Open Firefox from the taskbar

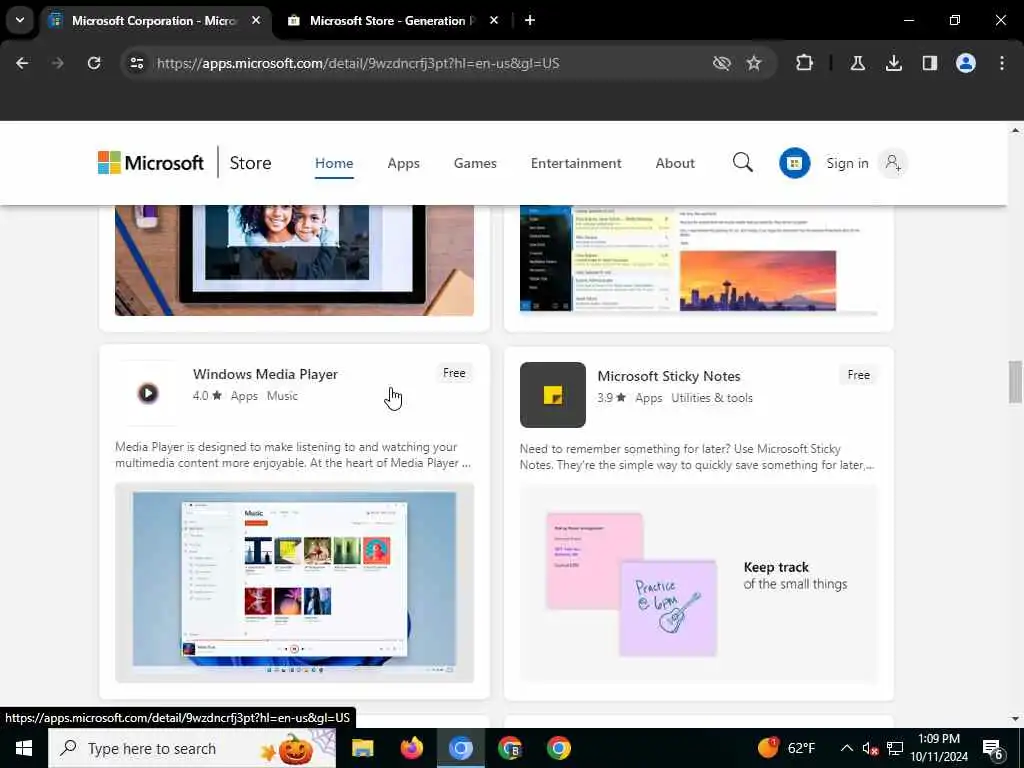pyautogui.click(x=411, y=748)
